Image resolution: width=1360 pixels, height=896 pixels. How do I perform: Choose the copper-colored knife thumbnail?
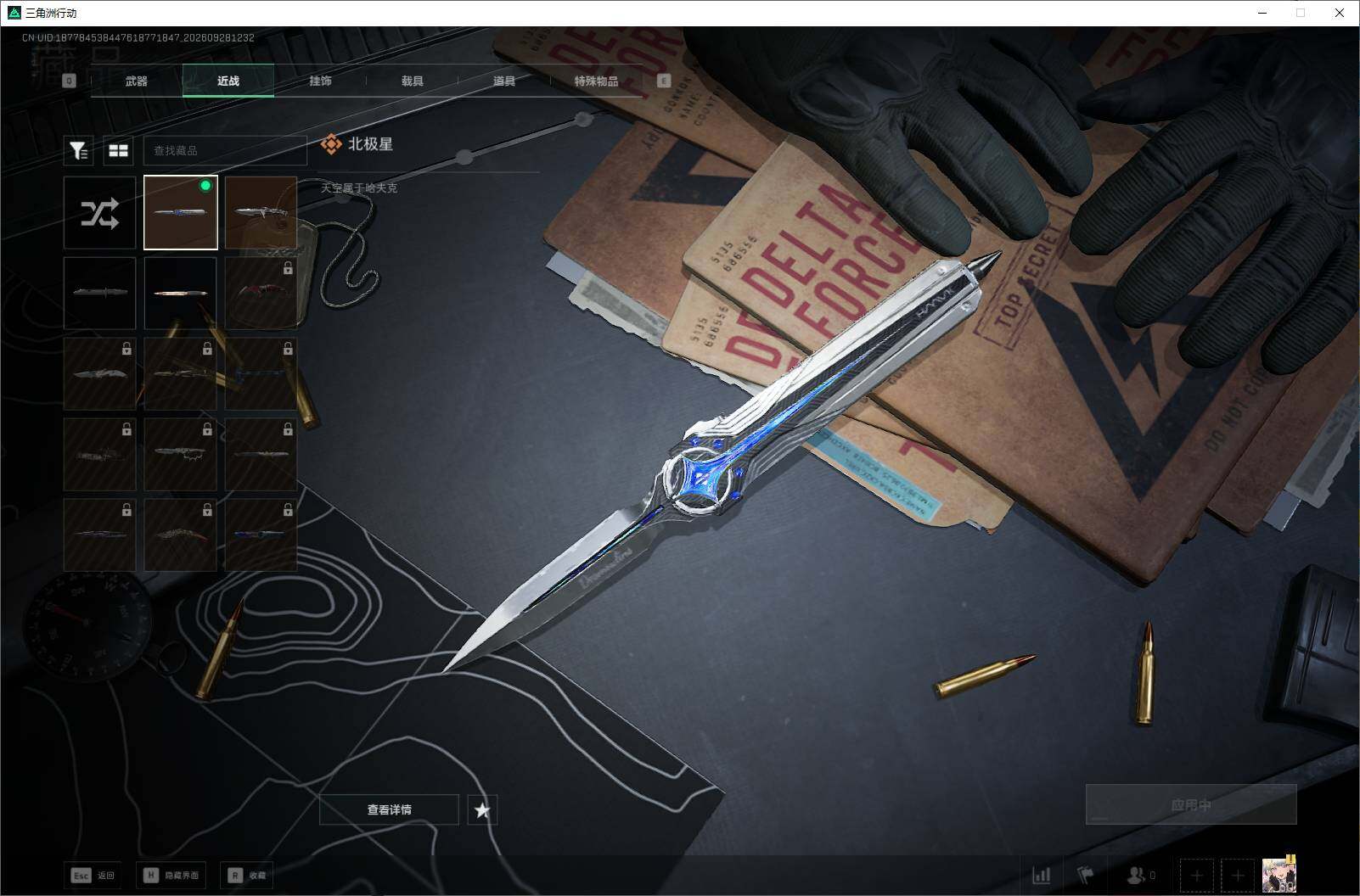coord(181,293)
